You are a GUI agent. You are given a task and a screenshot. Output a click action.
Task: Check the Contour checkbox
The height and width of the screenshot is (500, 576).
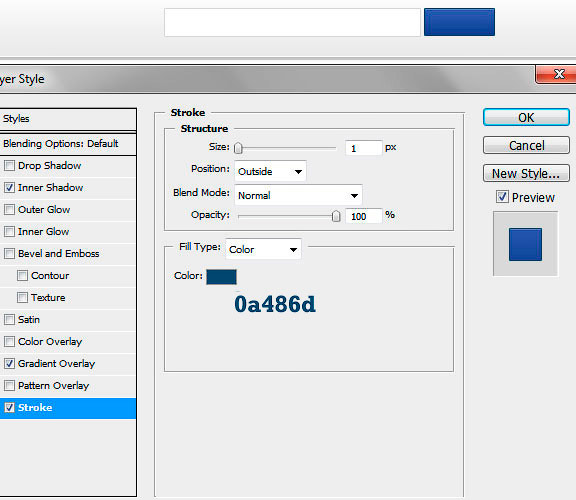(22, 276)
